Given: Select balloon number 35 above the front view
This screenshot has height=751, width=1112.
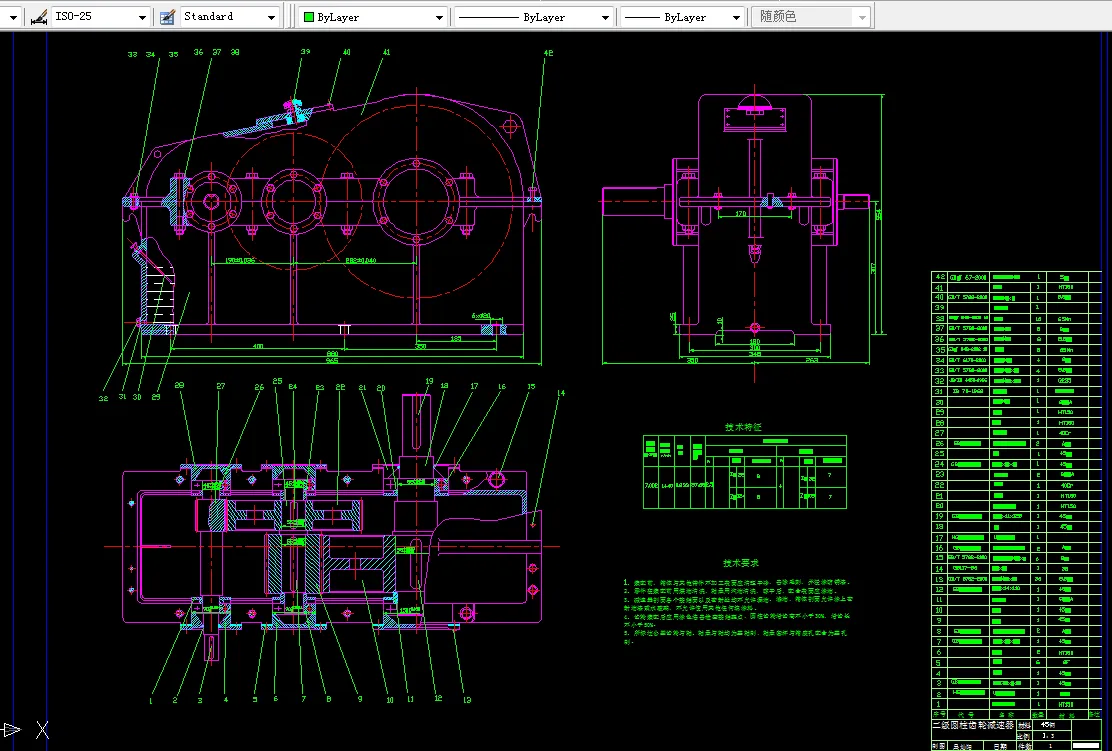Looking at the screenshot, I should (173, 54).
